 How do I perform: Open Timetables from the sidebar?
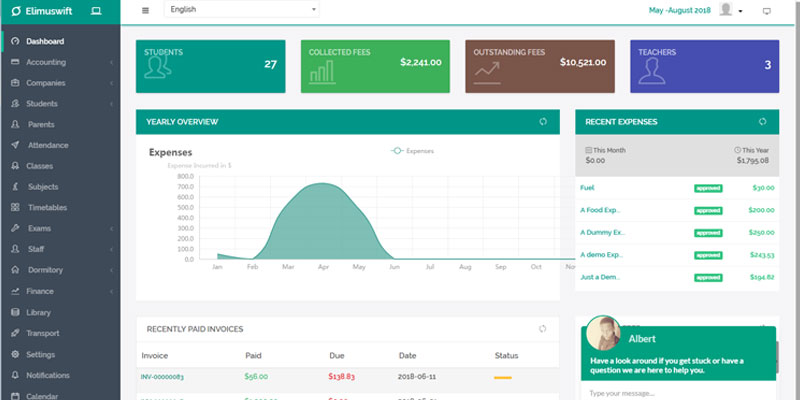pos(47,207)
